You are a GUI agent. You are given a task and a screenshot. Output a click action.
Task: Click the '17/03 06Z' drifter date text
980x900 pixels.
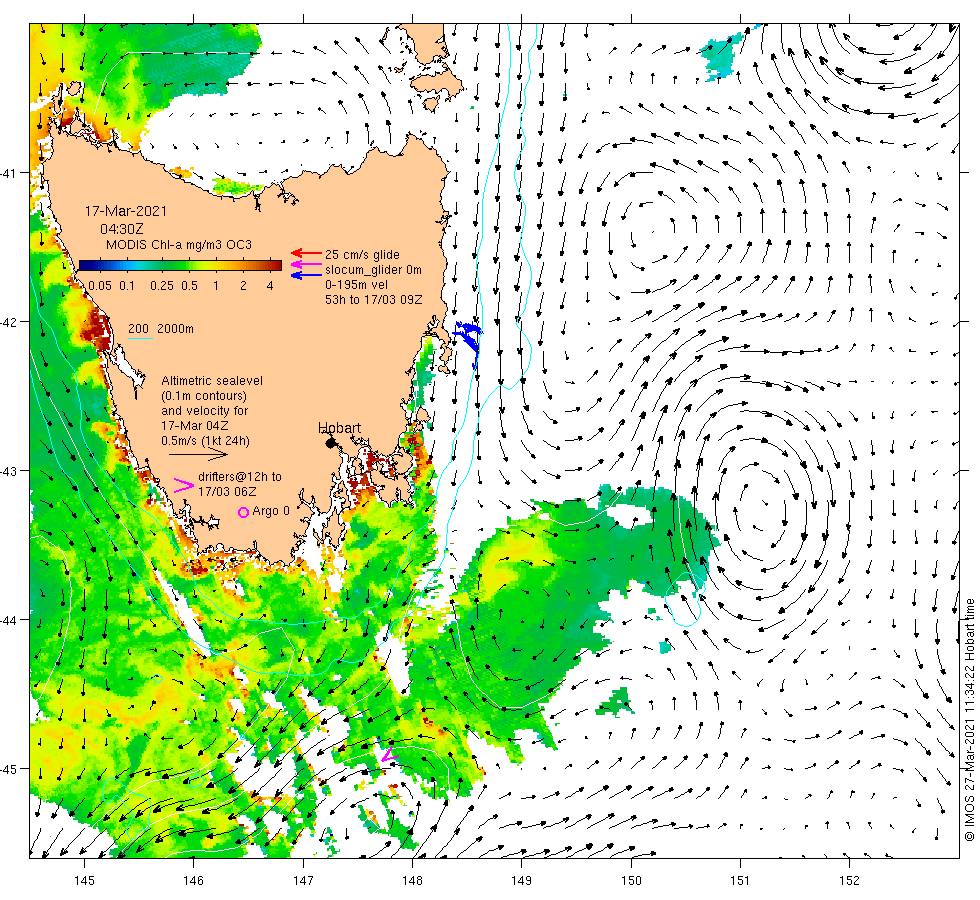[x=227, y=492]
